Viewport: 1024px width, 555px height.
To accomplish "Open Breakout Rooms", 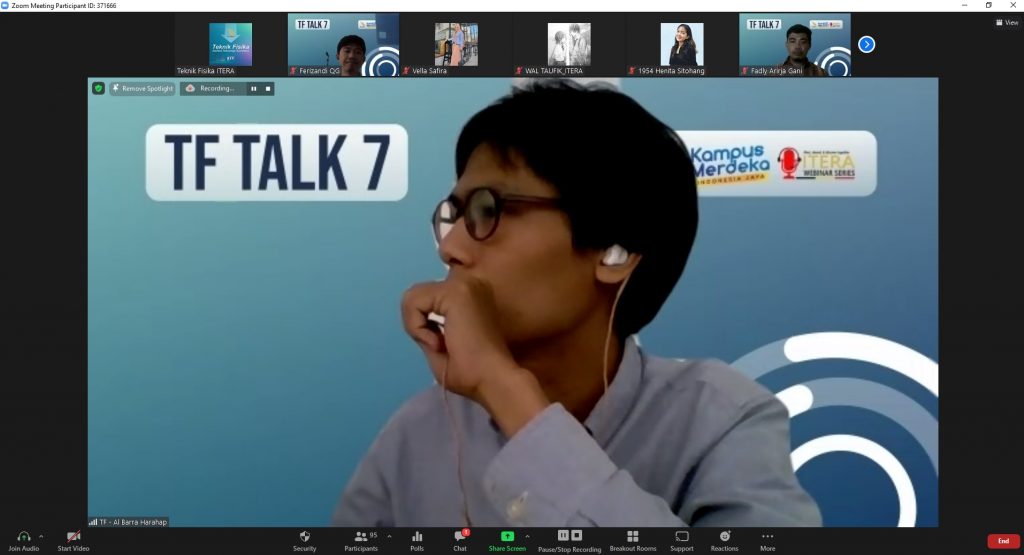I will [633, 541].
